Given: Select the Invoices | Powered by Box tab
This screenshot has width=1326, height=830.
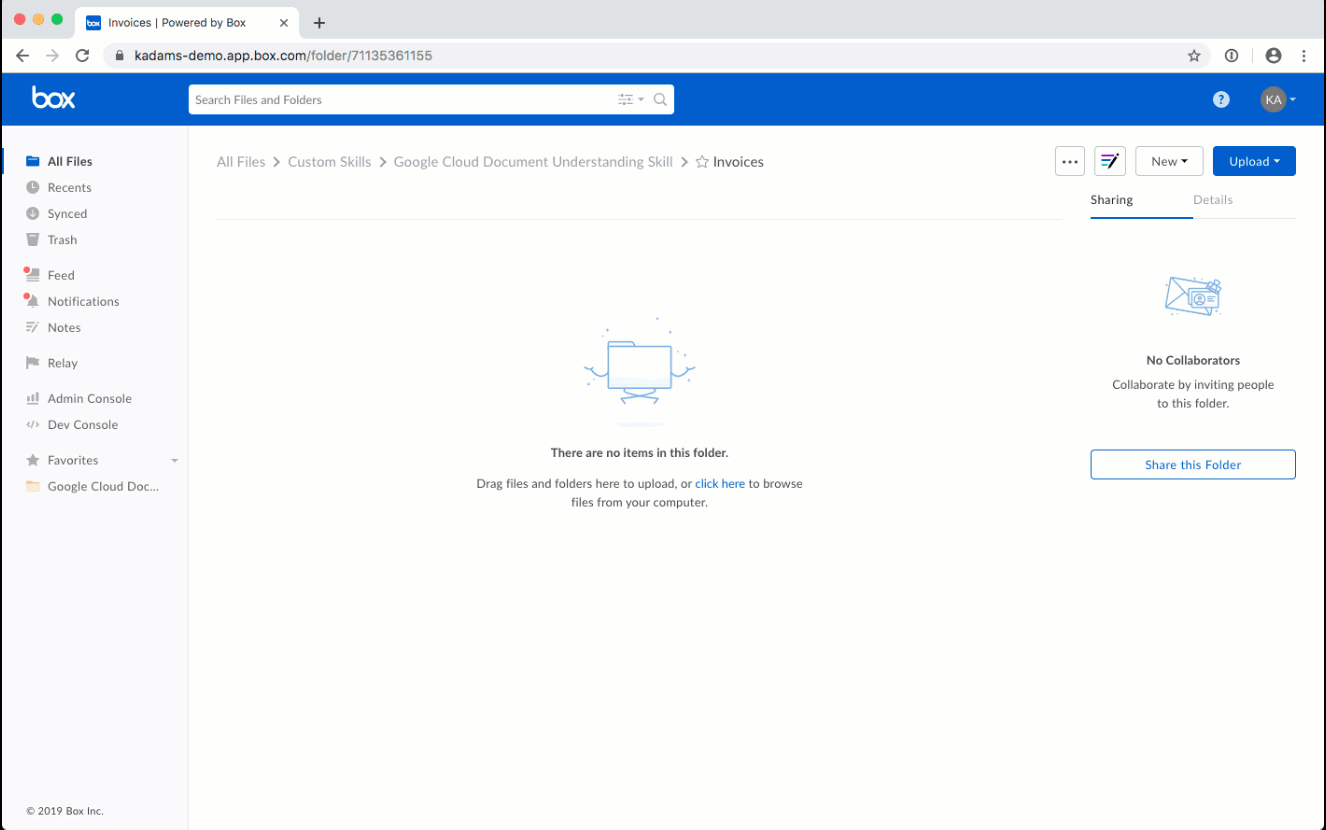Looking at the screenshot, I should tap(187, 22).
